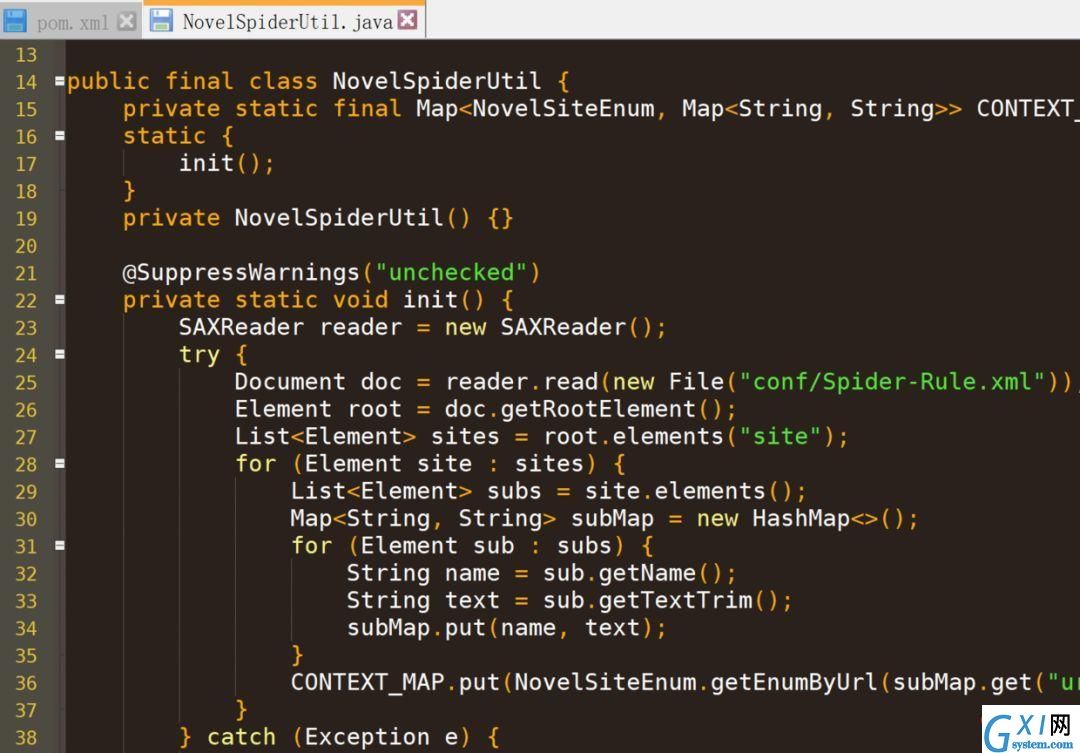Image resolution: width=1080 pixels, height=753 pixels.
Task: Click the save icon on pom.xml tab
Action: (14, 21)
